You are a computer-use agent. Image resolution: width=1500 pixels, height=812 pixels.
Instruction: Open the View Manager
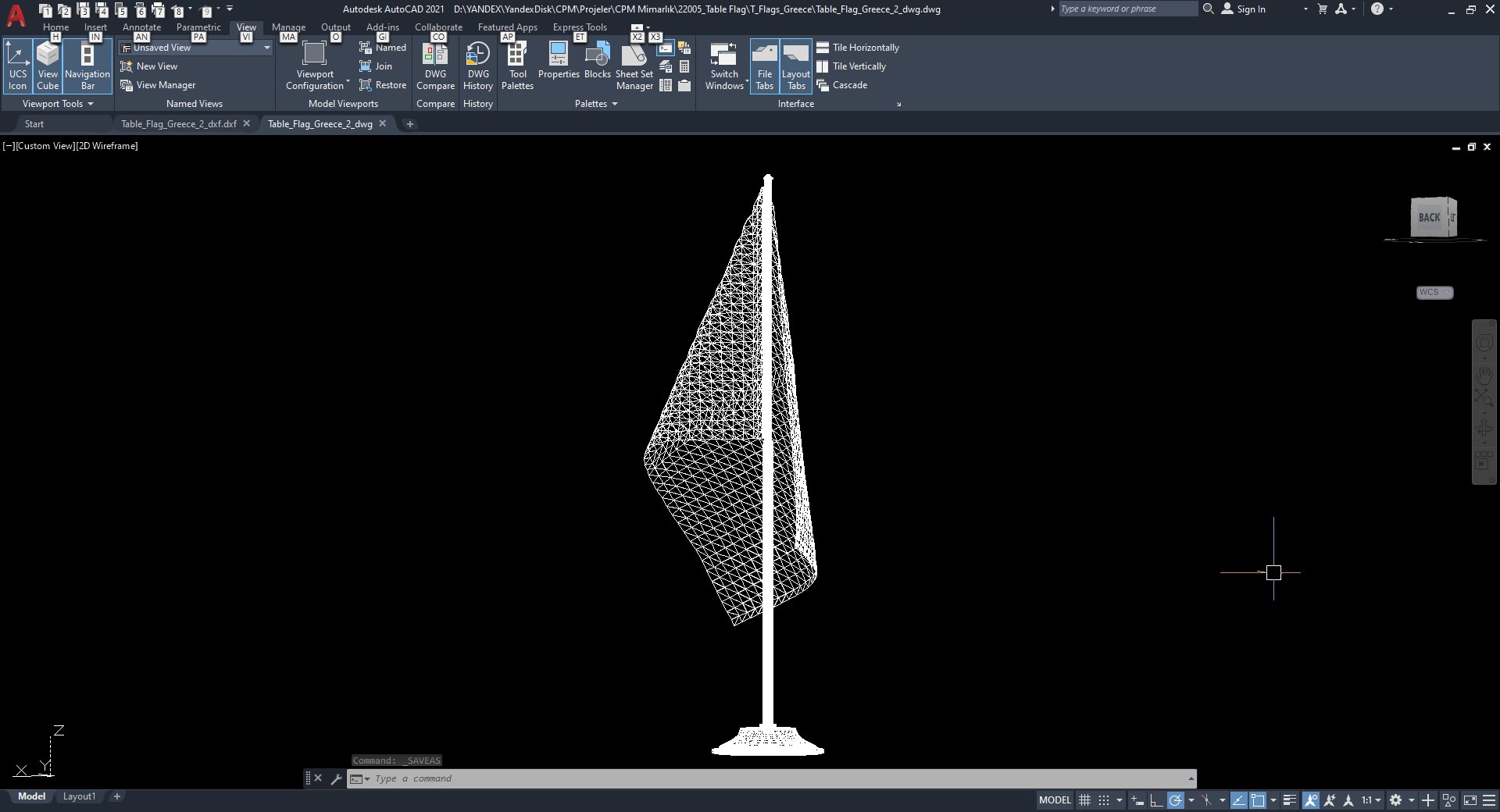pyautogui.click(x=158, y=85)
